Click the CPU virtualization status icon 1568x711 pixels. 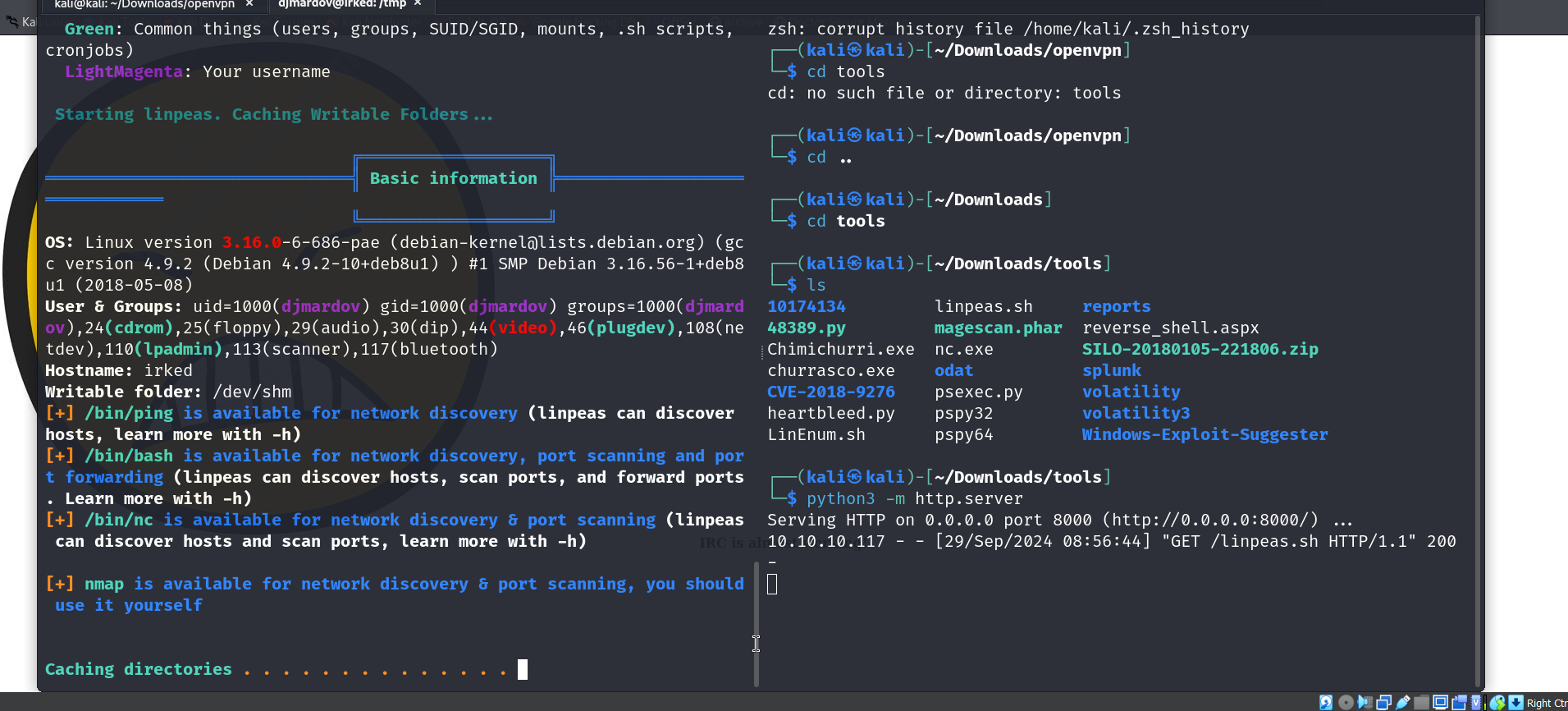[1477, 703]
